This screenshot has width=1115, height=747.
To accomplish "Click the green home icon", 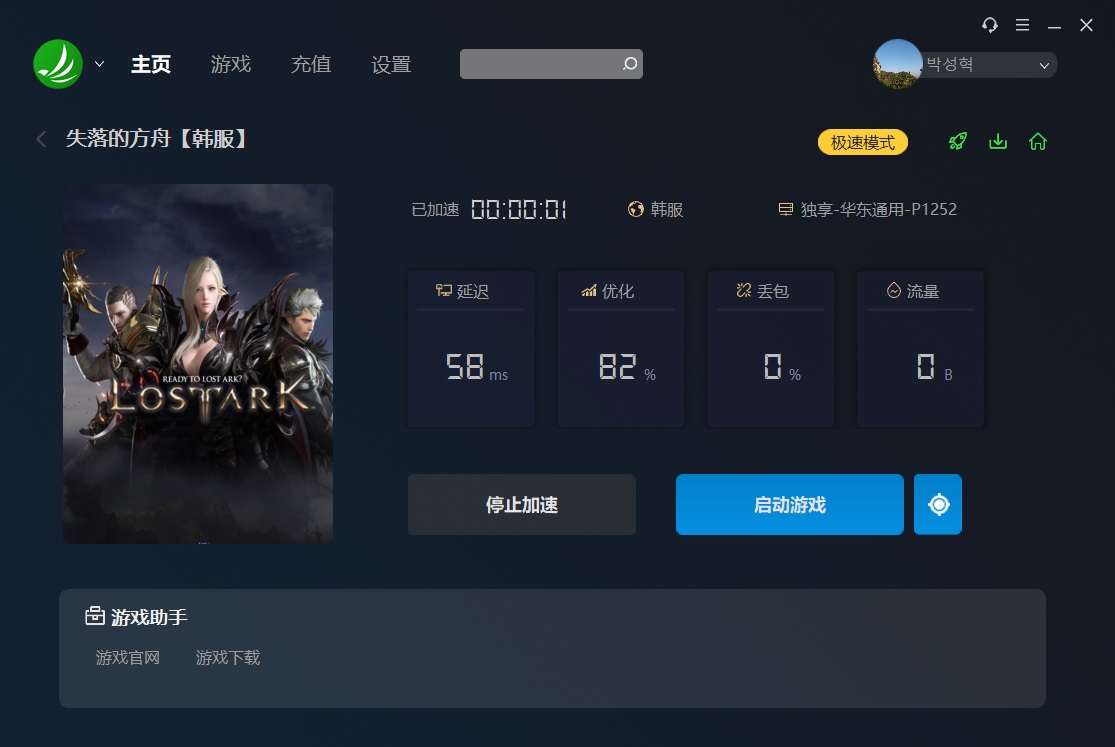I will 1037,141.
